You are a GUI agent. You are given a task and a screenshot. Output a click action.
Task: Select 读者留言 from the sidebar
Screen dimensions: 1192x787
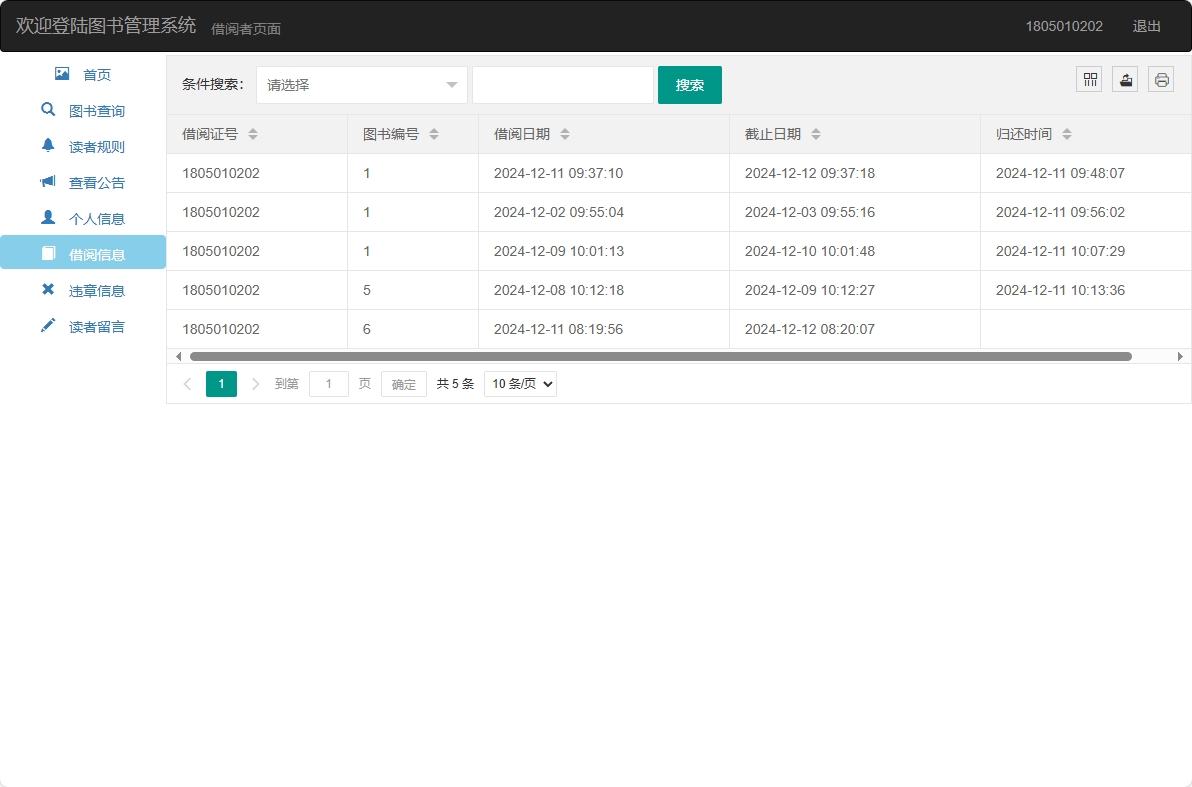96,327
